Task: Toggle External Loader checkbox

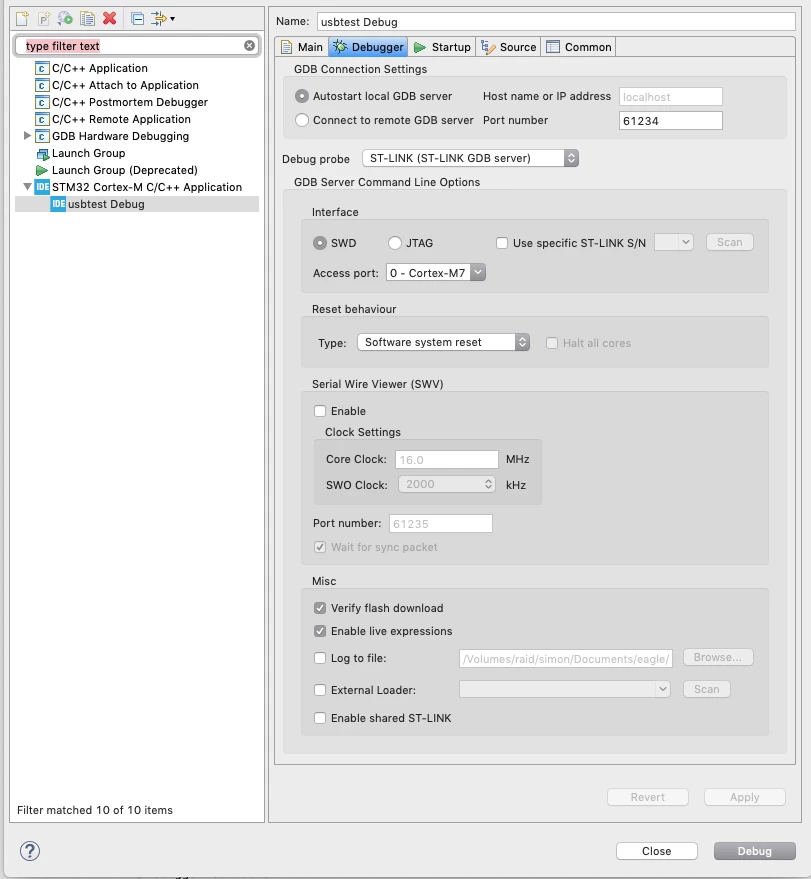Action: point(319,690)
